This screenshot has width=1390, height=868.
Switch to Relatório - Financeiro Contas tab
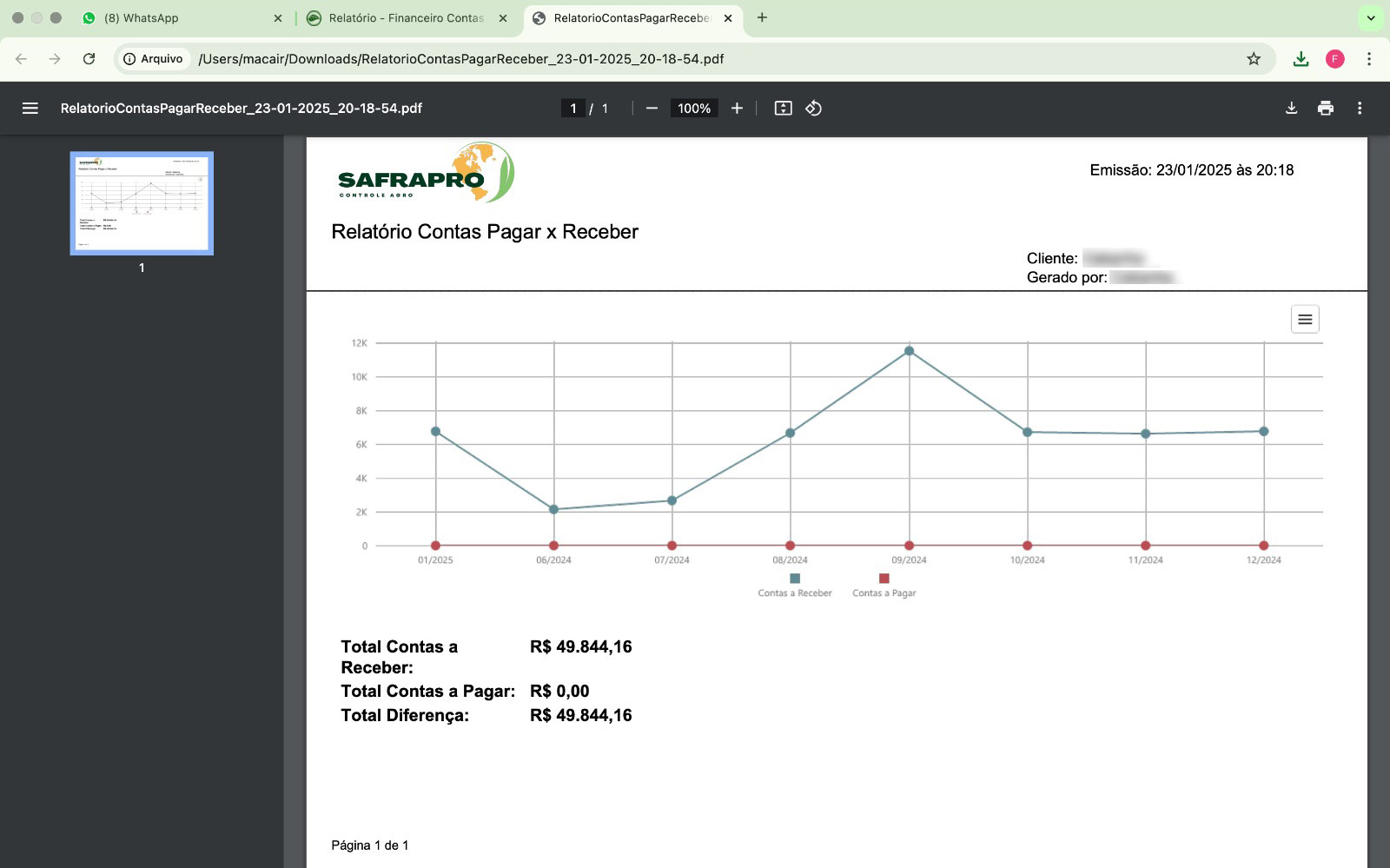click(405, 18)
